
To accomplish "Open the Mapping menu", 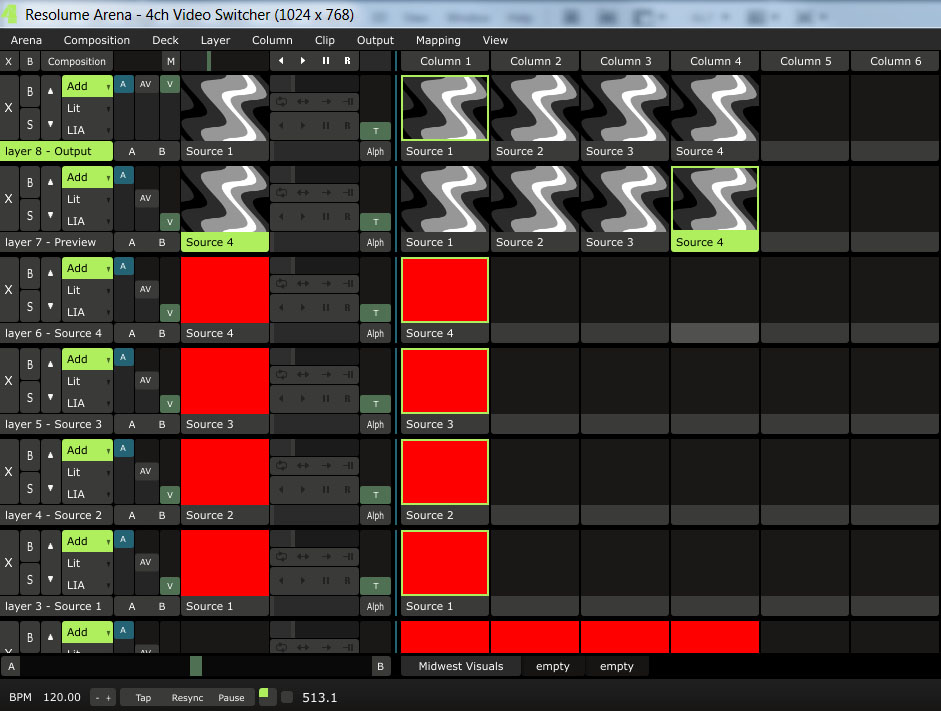I will coord(438,40).
